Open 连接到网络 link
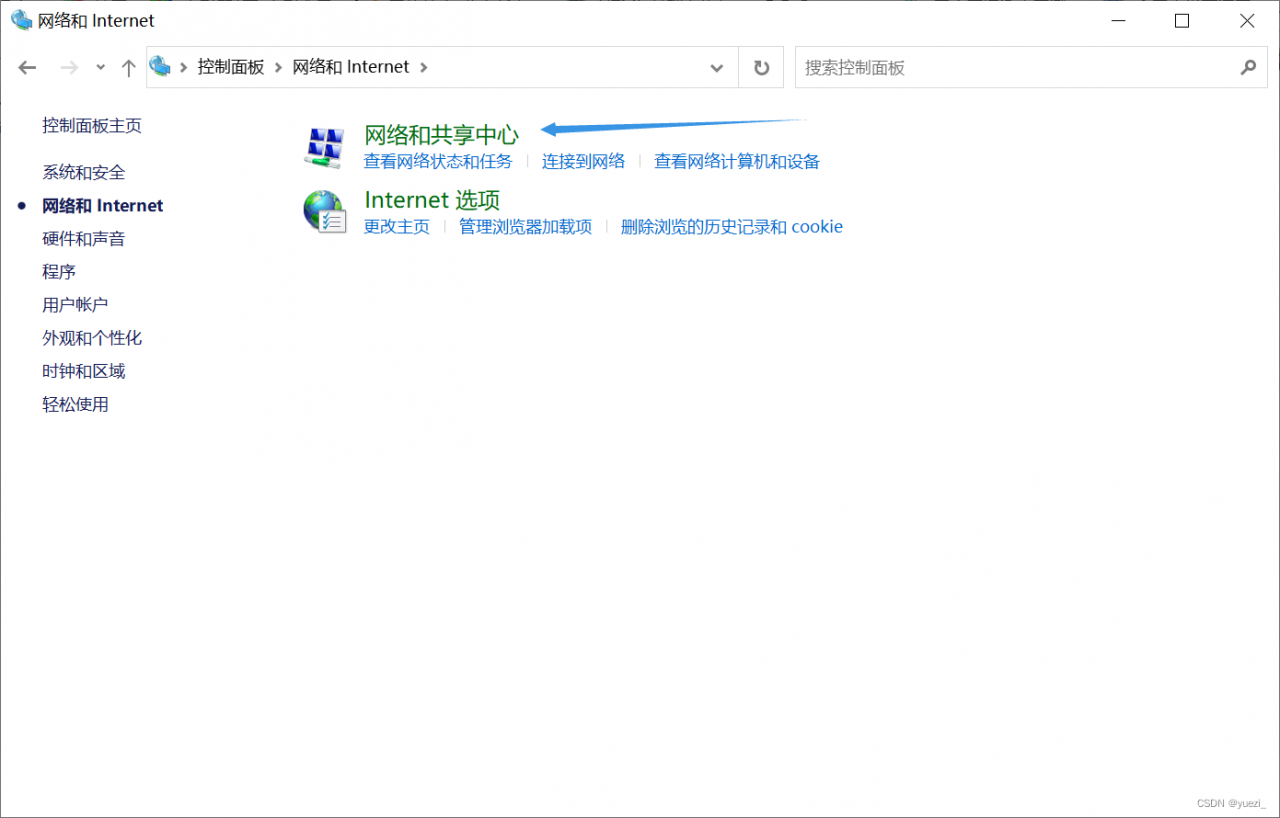Viewport: 1280px width, 818px height. [583, 161]
